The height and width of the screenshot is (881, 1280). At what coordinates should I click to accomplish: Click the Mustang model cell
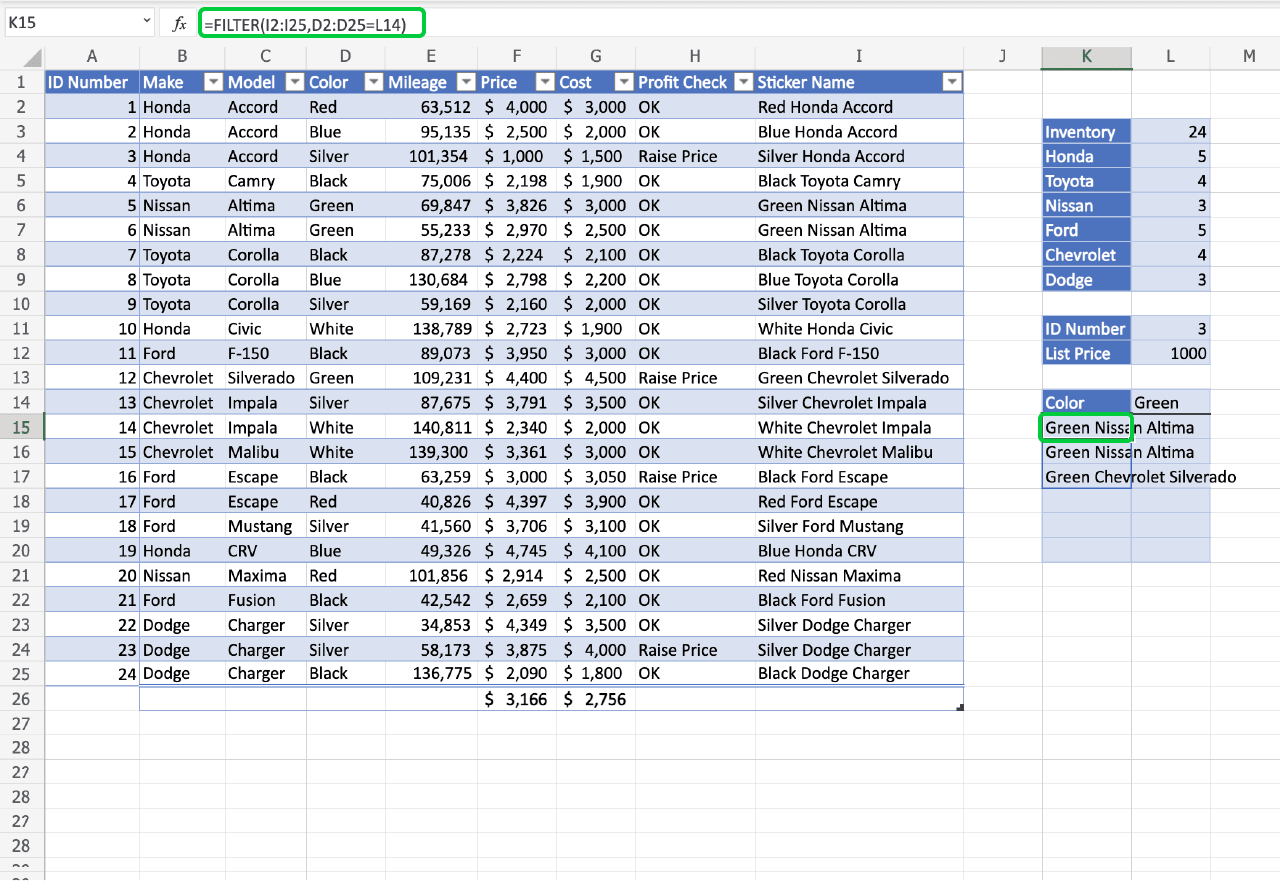[265, 526]
